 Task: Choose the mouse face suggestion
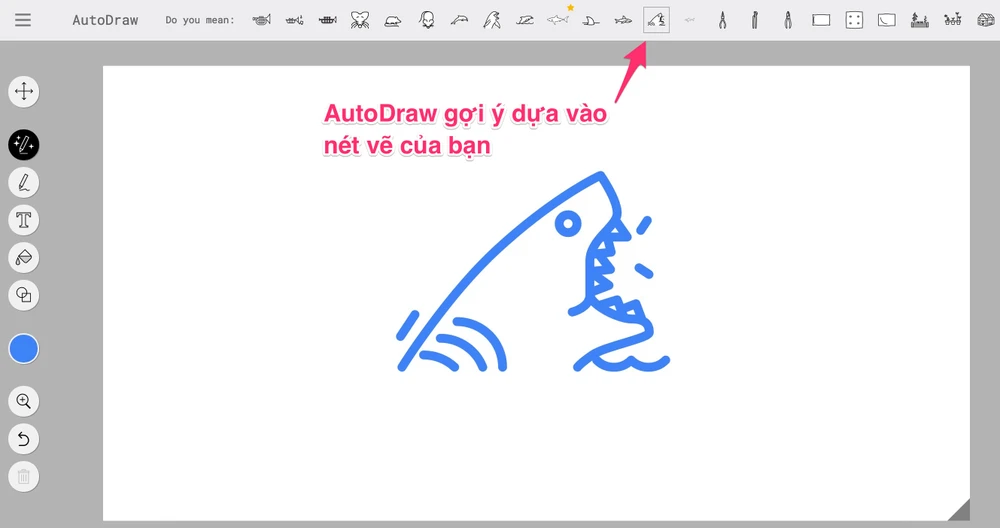[360, 20]
